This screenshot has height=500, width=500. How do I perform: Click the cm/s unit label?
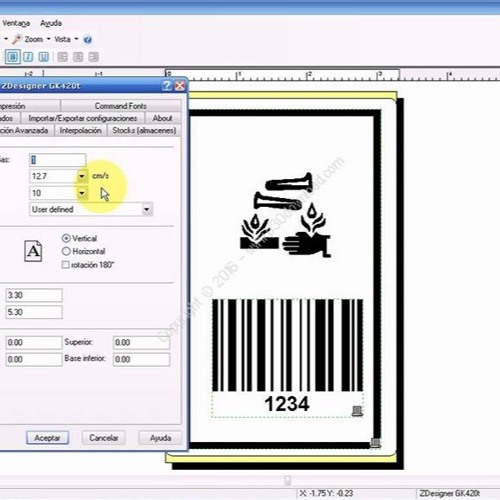(x=100, y=176)
